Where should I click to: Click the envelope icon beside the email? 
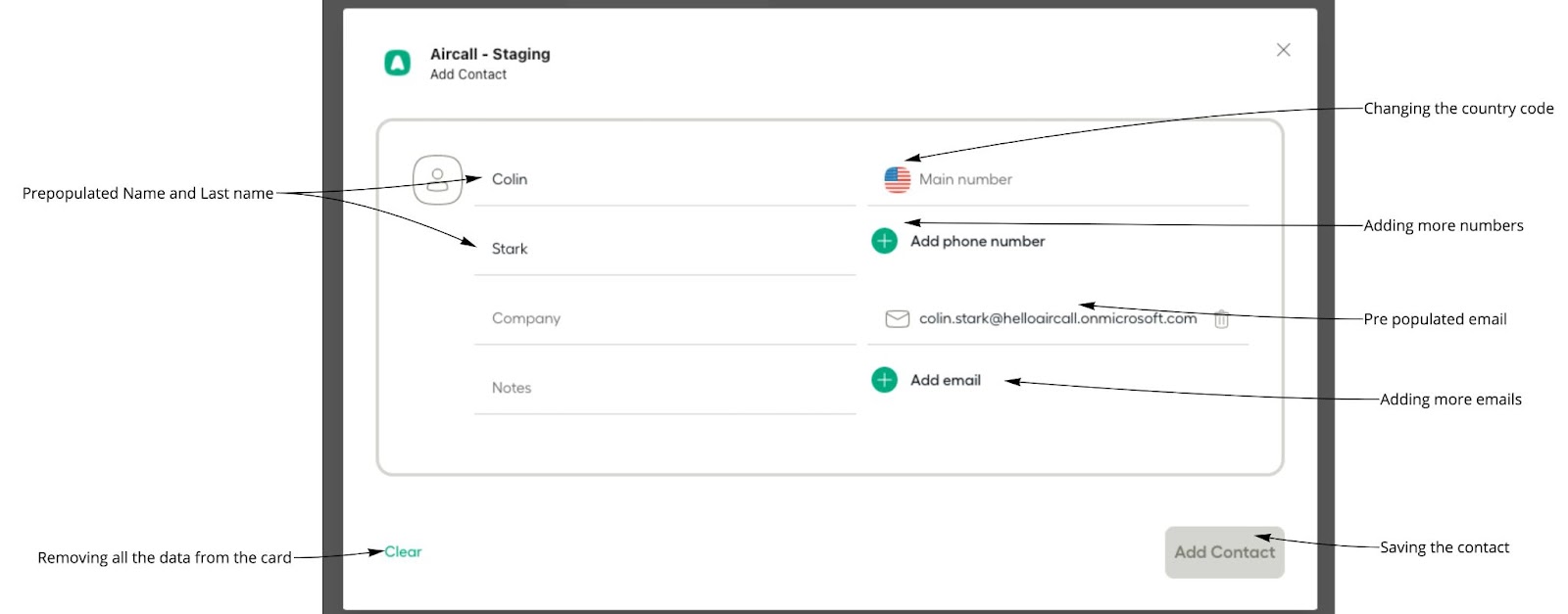[x=897, y=319]
